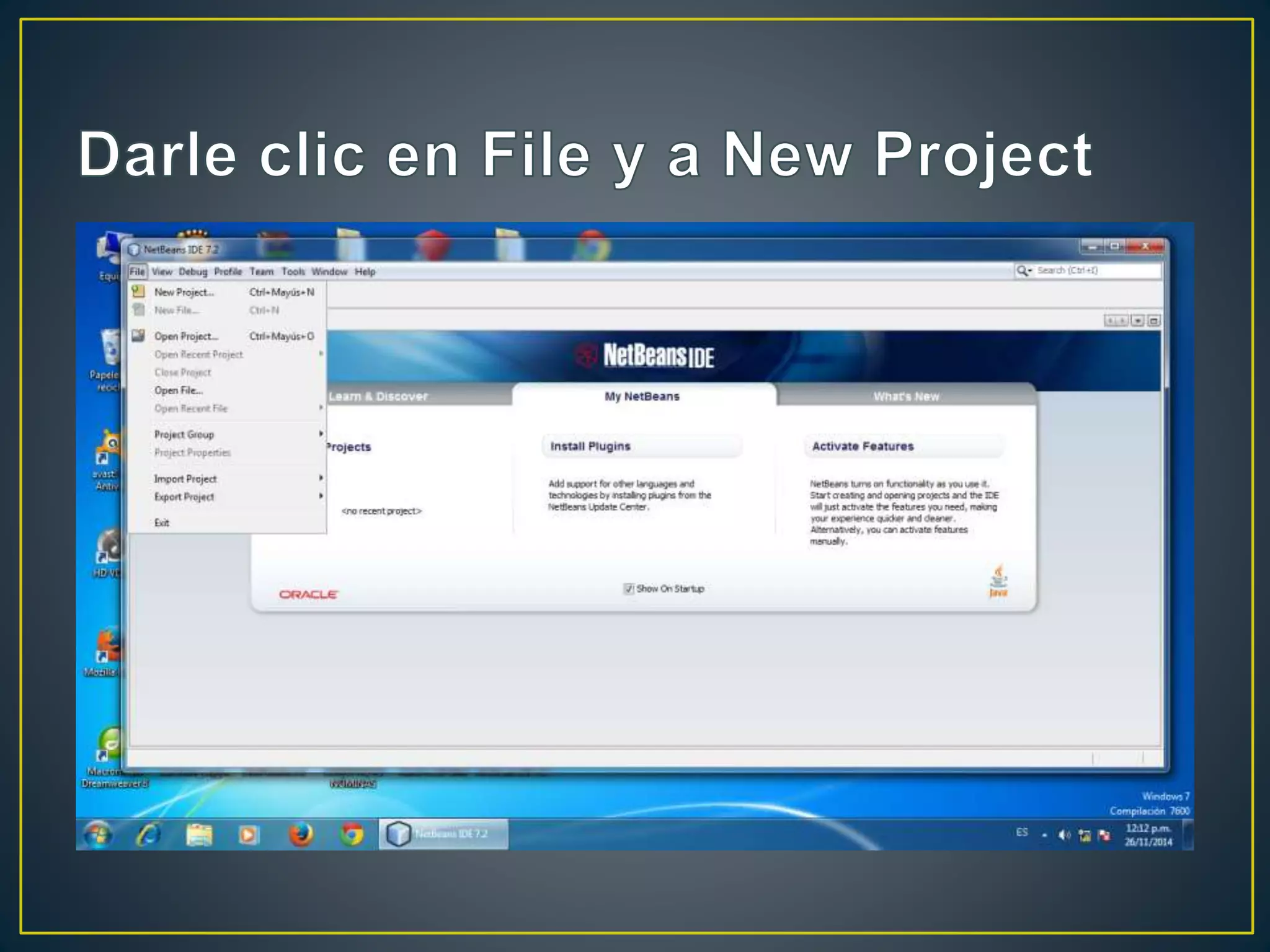Viewport: 1270px width, 952px height.
Task: Click the search magnifier icon
Action: [x=1022, y=271]
